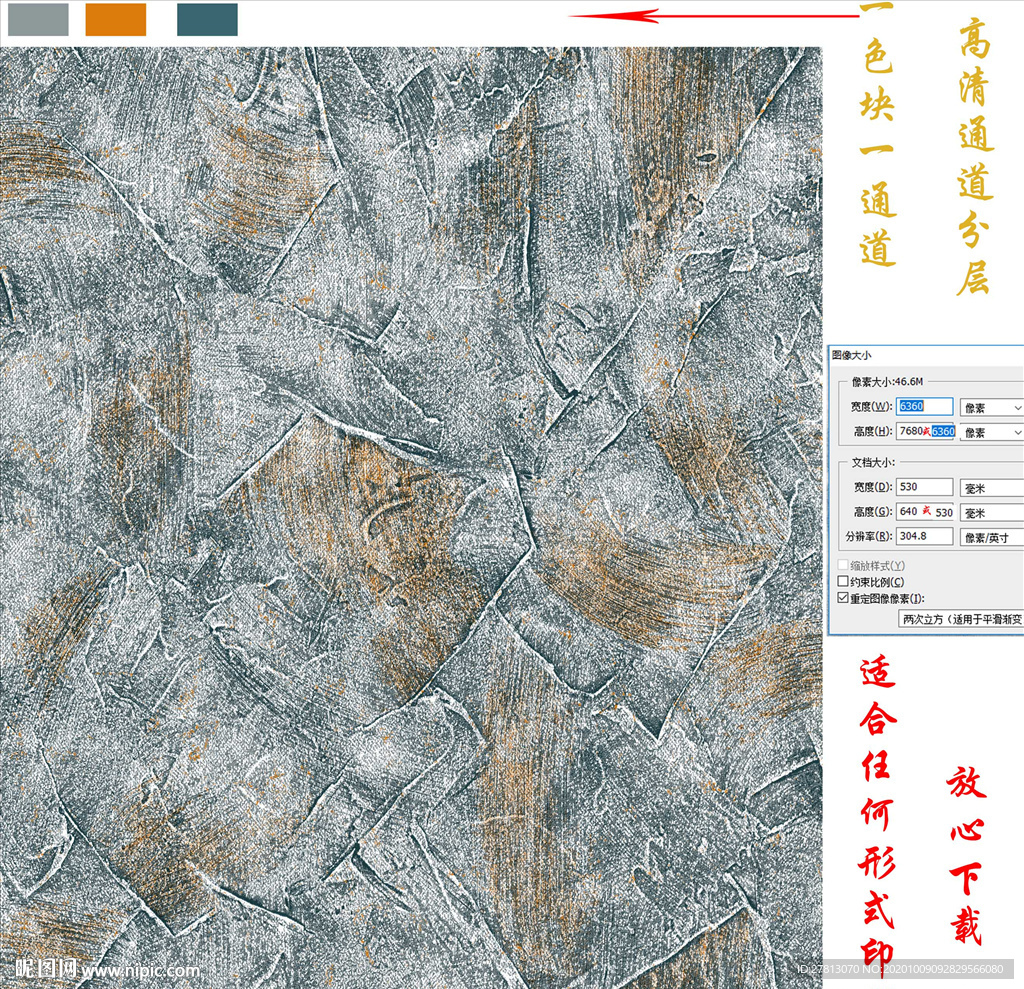This screenshot has width=1024, height=989.
Task: Select the dark teal color block
Action: [207, 20]
